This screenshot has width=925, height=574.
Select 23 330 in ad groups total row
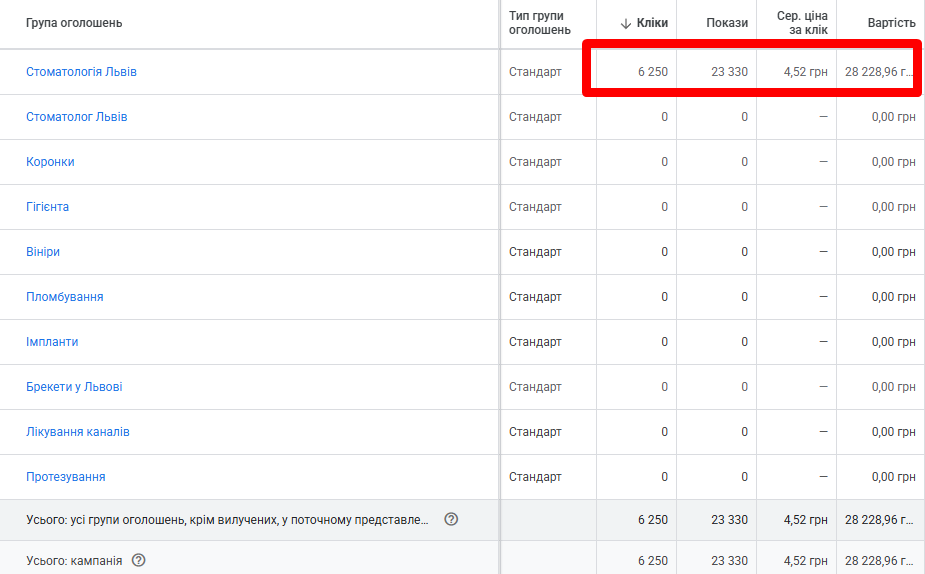[x=729, y=520]
